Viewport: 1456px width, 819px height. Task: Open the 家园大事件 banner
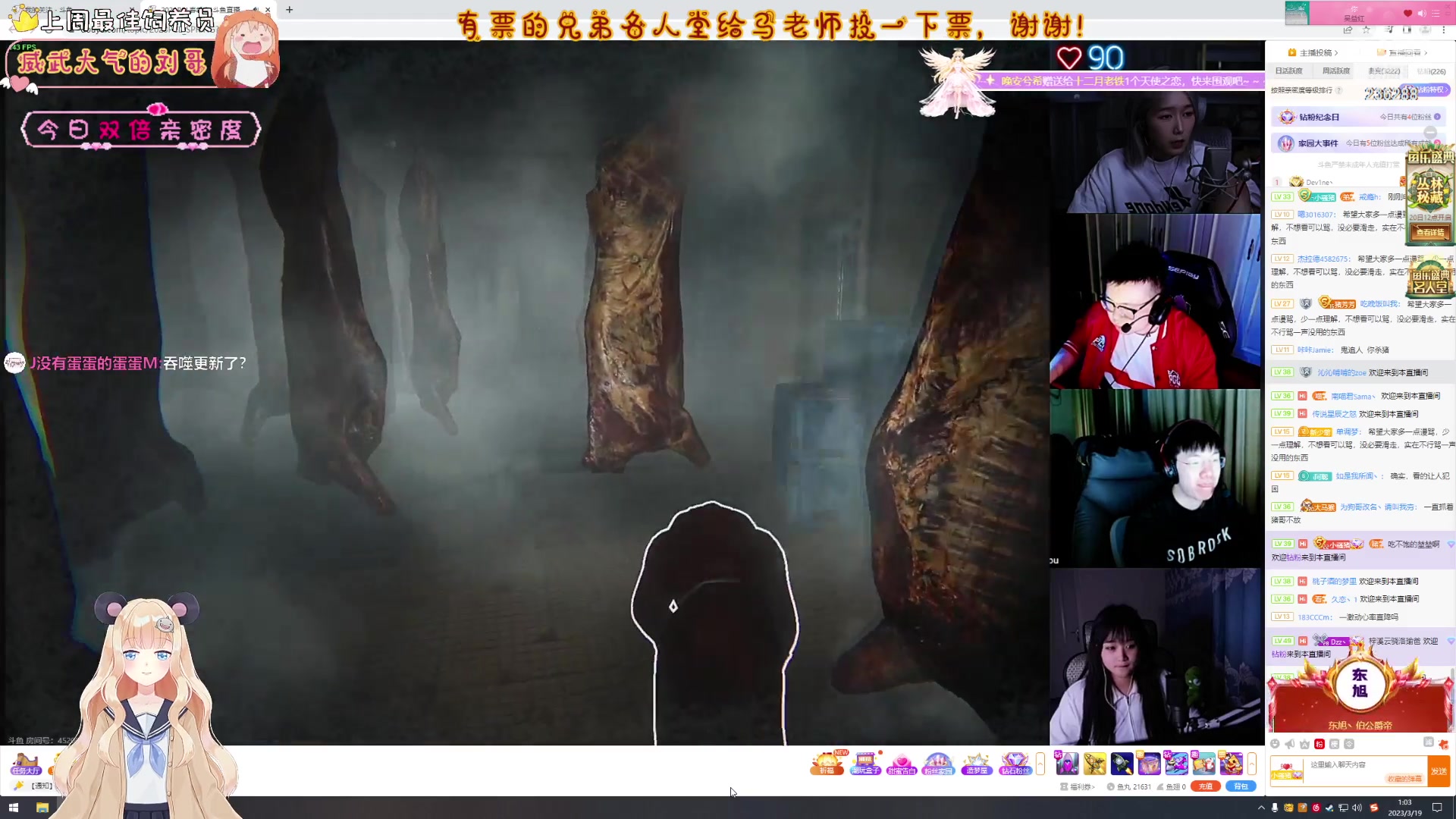[x=1358, y=143]
